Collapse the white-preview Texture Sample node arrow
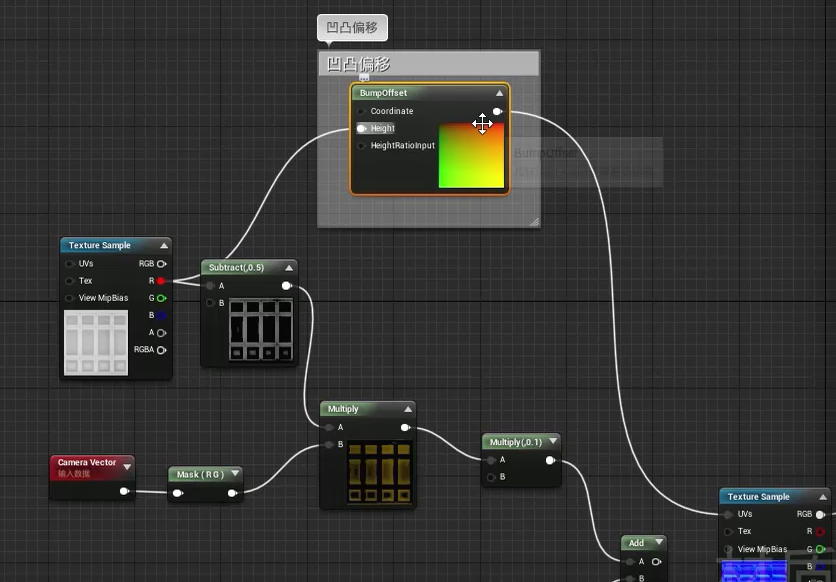Image resolution: width=836 pixels, height=582 pixels. point(164,246)
